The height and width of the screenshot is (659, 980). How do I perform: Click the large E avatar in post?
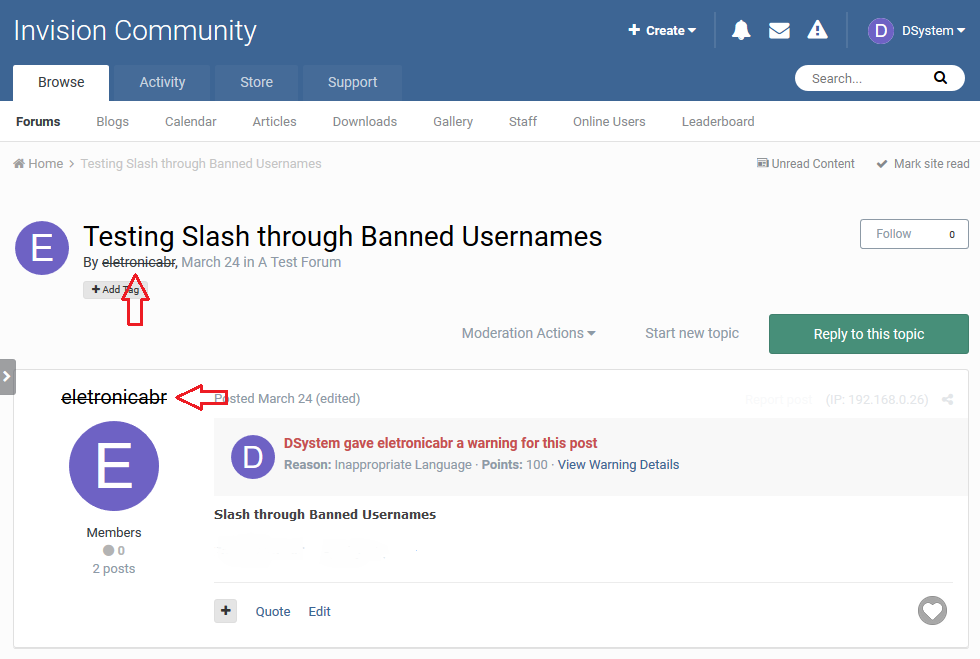(114, 467)
